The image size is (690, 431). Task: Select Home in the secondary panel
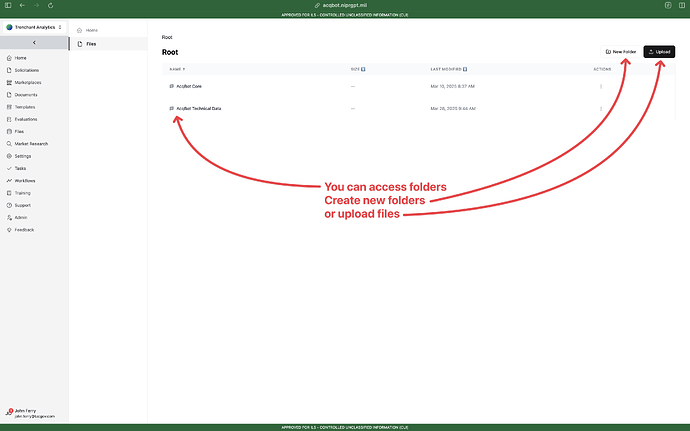tap(108, 30)
